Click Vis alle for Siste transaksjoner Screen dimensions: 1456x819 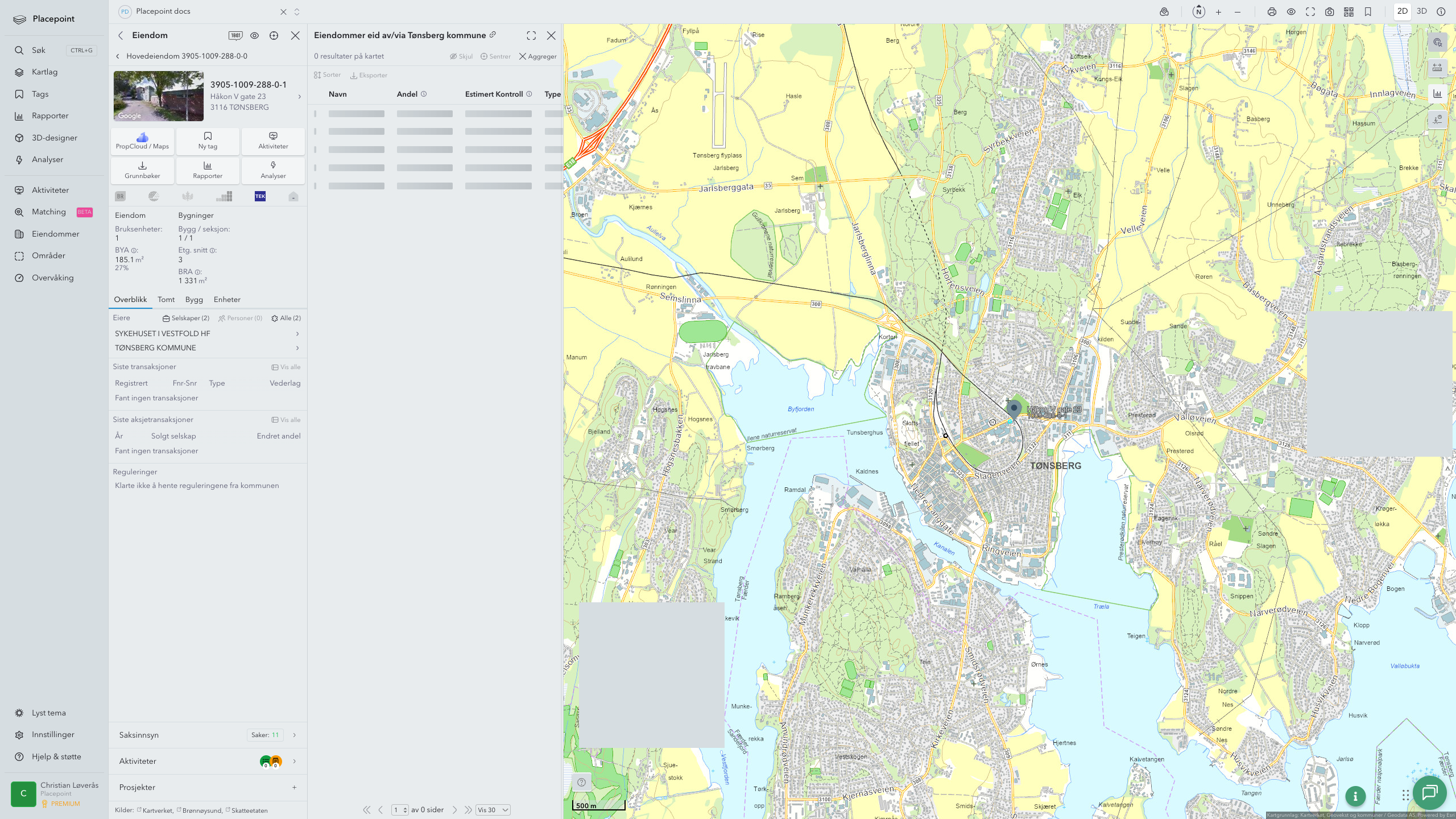coord(286,367)
